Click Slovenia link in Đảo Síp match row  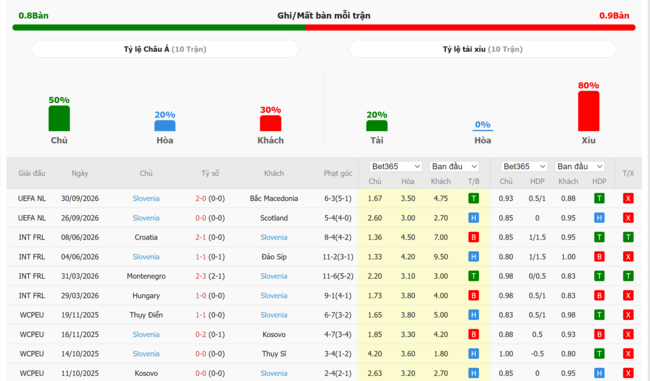tap(146, 257)
